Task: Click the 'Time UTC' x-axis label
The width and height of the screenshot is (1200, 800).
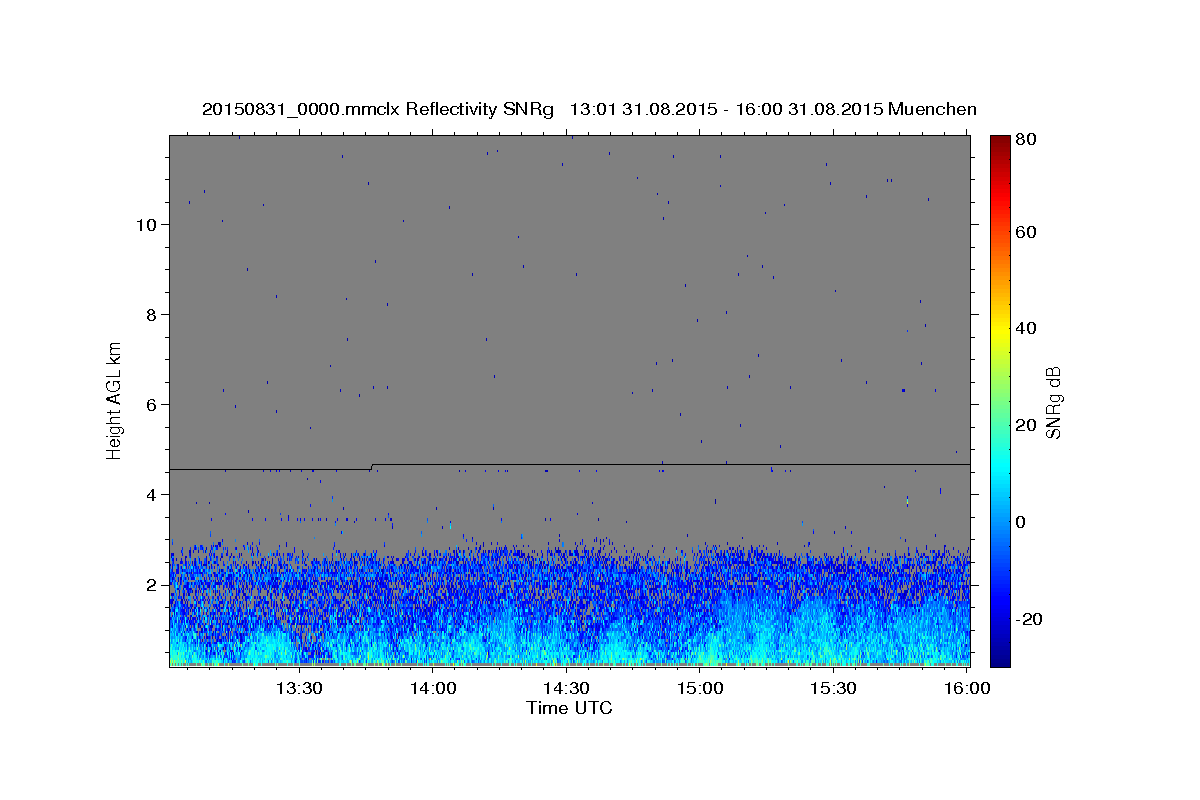Action: click(569, 709)
